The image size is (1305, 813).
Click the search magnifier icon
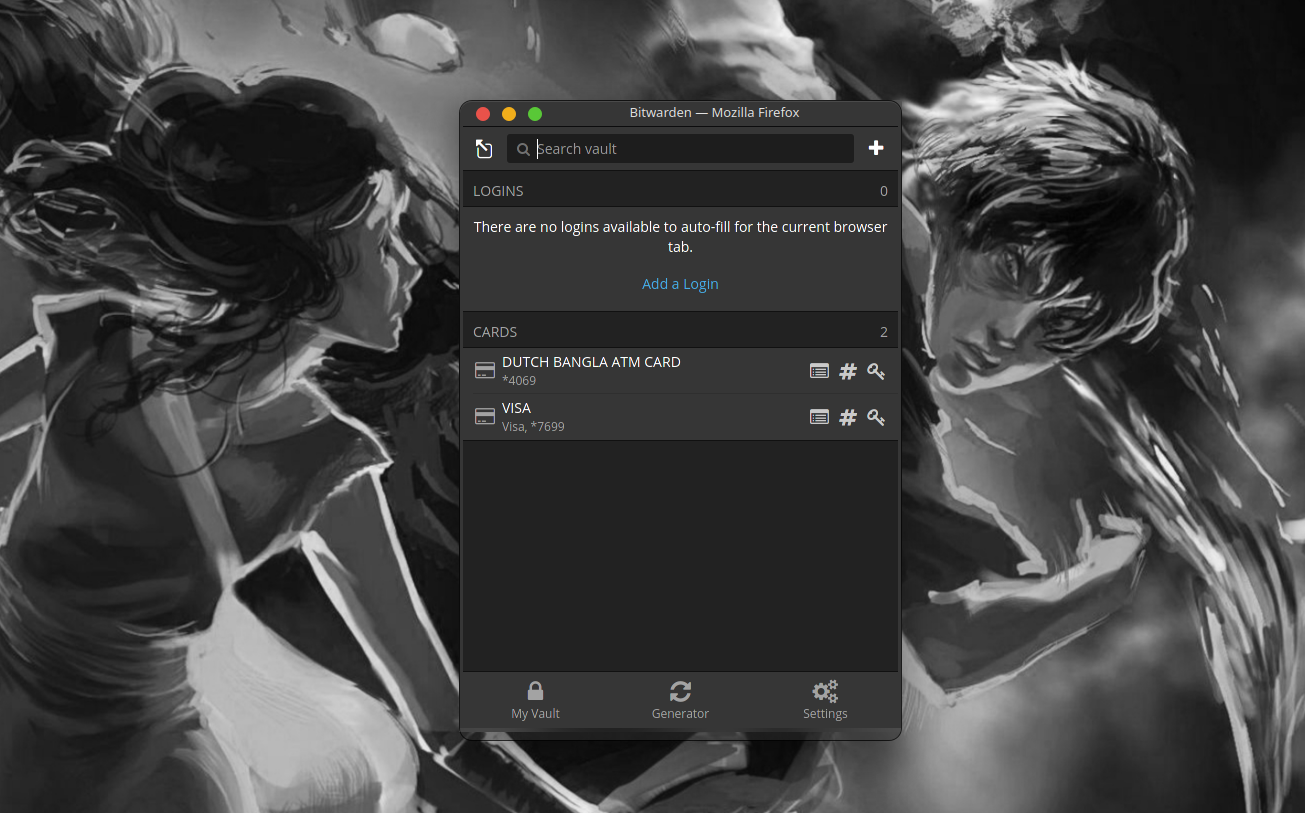(x=523, y=149)
